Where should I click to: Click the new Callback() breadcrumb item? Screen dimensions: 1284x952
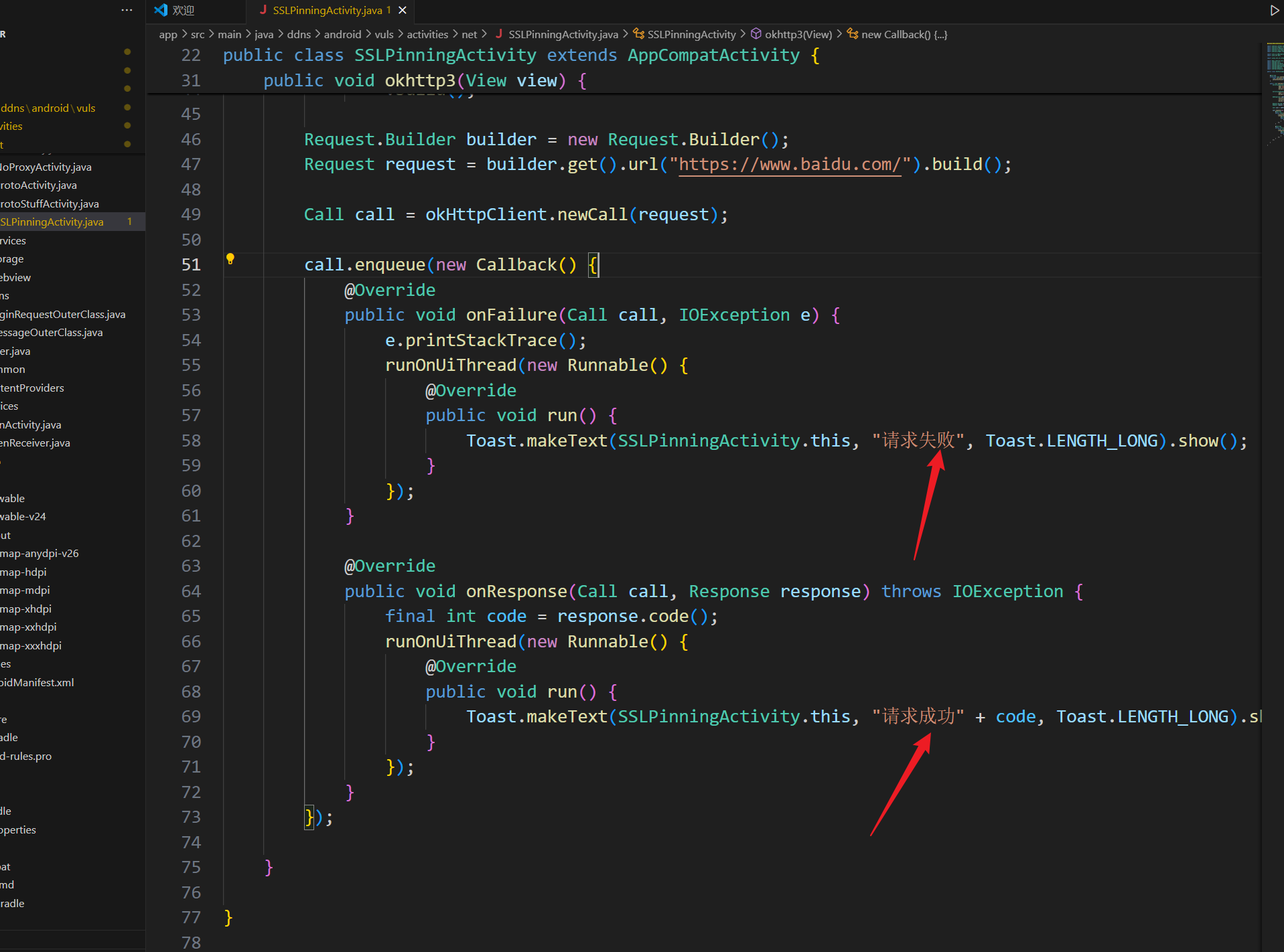pyautogui.click(x=904, y=34)
